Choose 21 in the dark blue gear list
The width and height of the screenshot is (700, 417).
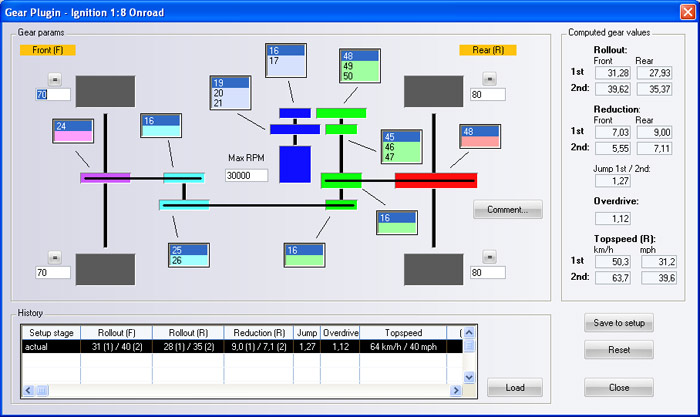point(230,103)
